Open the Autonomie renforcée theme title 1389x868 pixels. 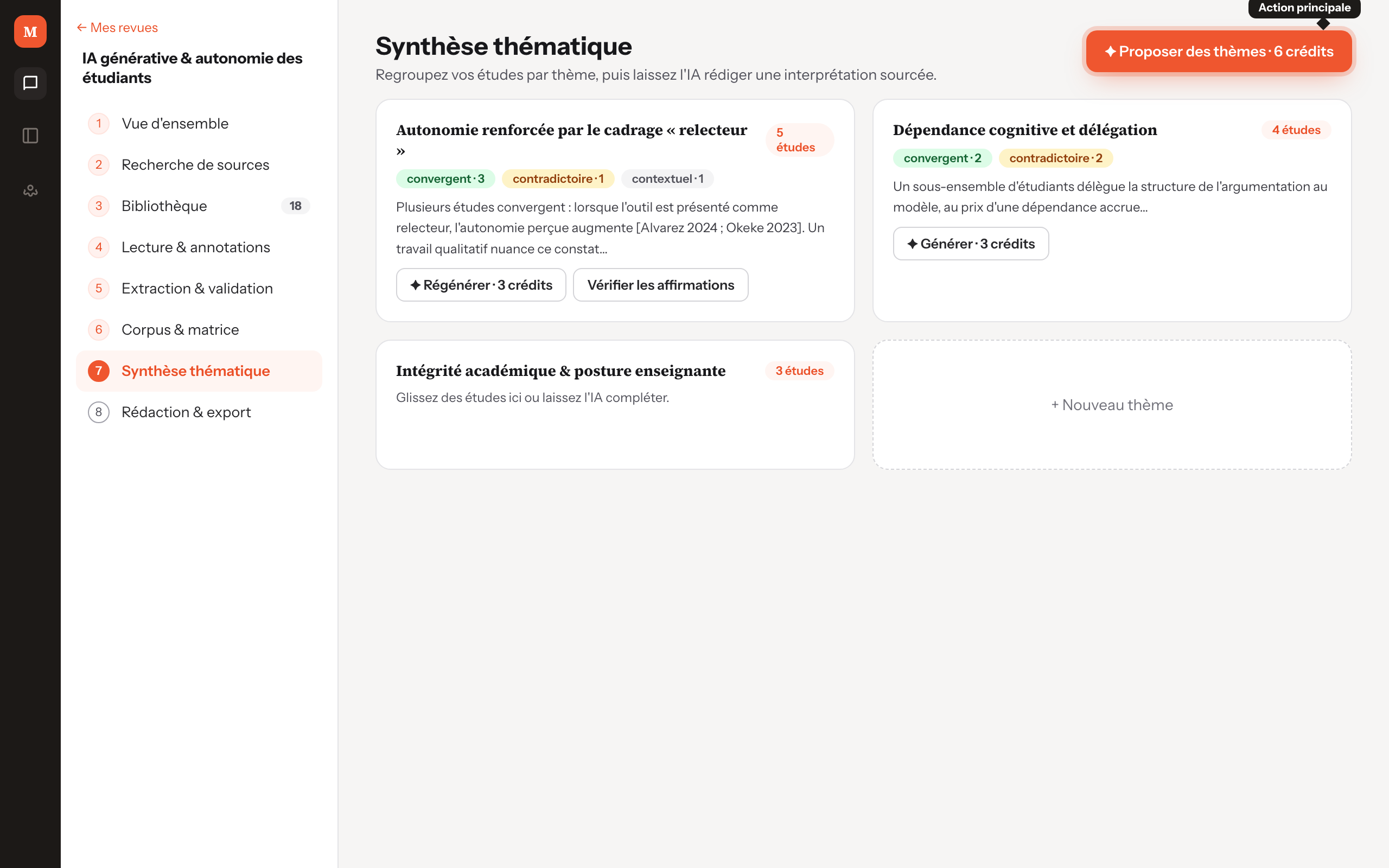click(x=572, y=140)
